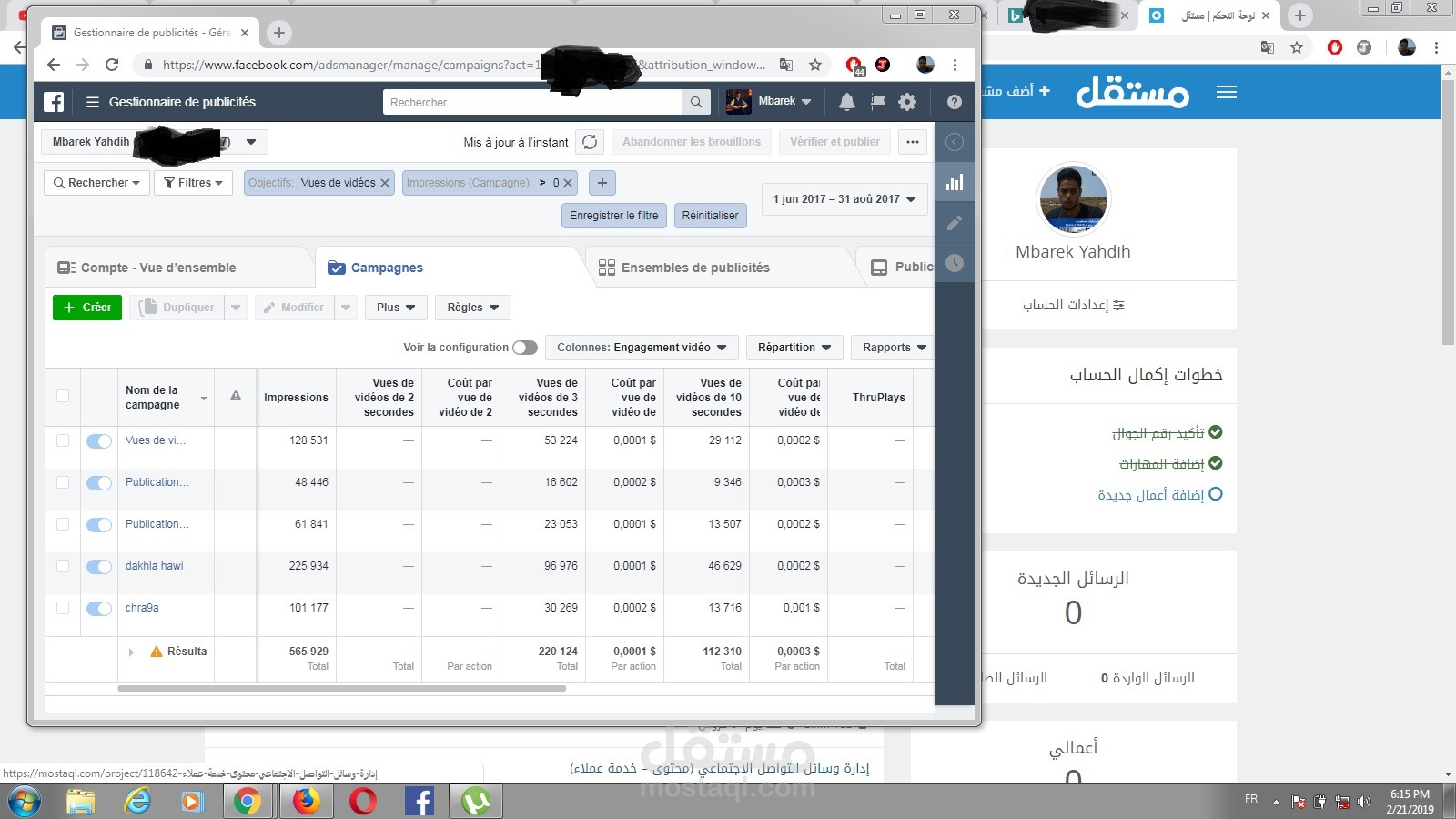Click the Réinitialiser button
Image resolution: width=1456 pixels, height=819 pixels.
tap(711, 216)
